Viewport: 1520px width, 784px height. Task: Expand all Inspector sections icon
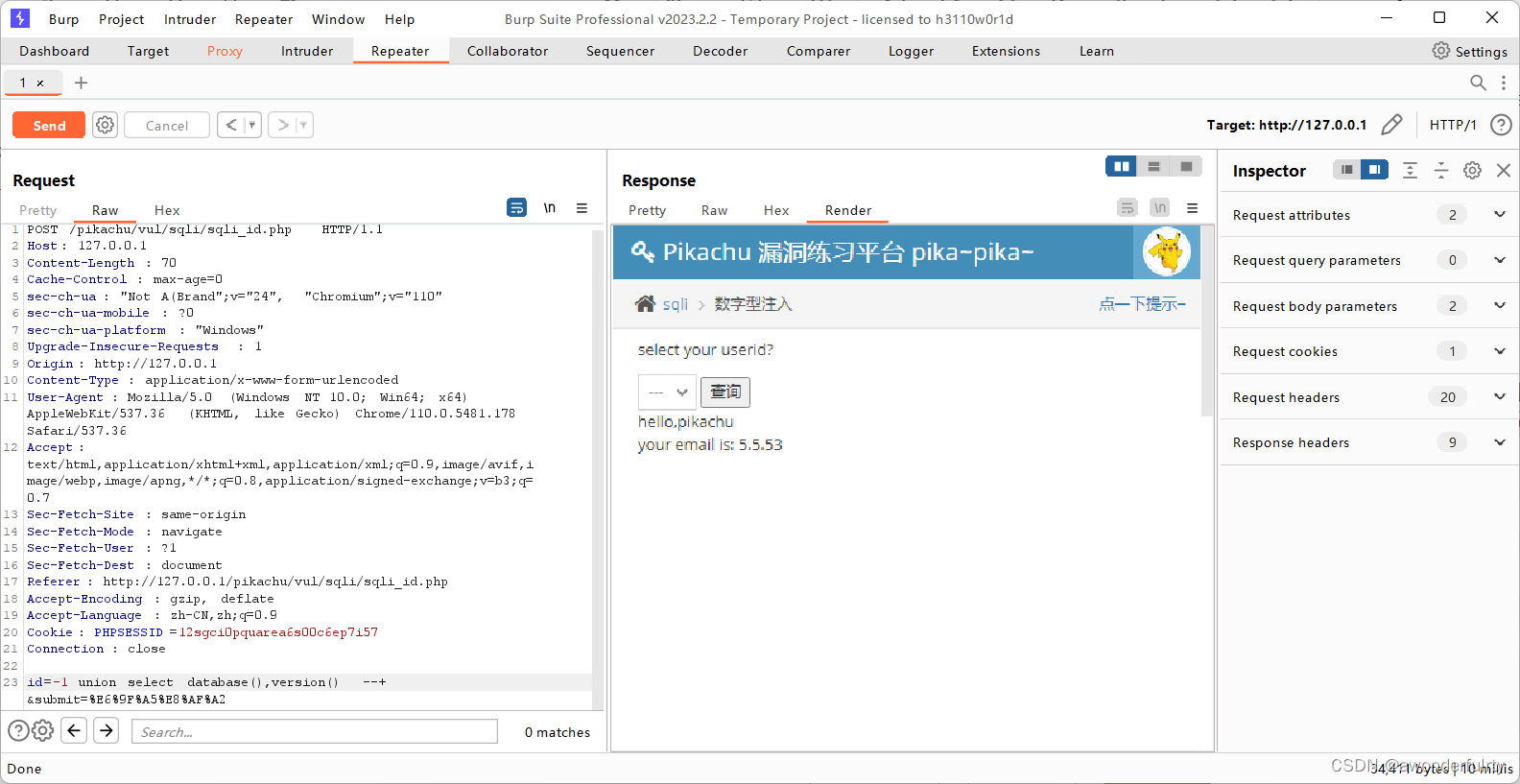click(1410, 170)
